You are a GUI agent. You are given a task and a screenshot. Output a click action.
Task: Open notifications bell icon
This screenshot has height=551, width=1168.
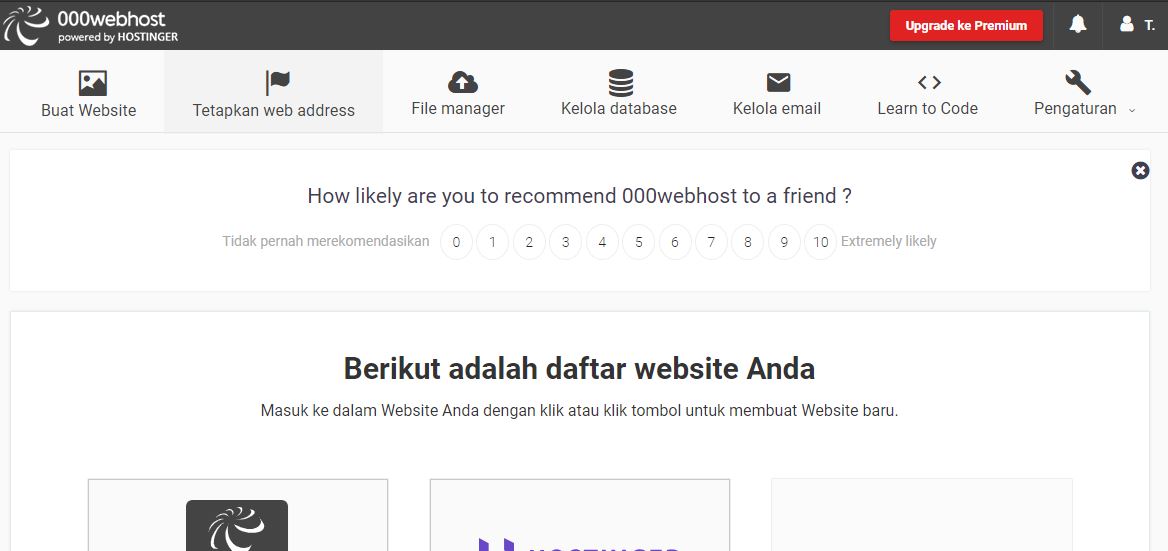coord(1077,25)
